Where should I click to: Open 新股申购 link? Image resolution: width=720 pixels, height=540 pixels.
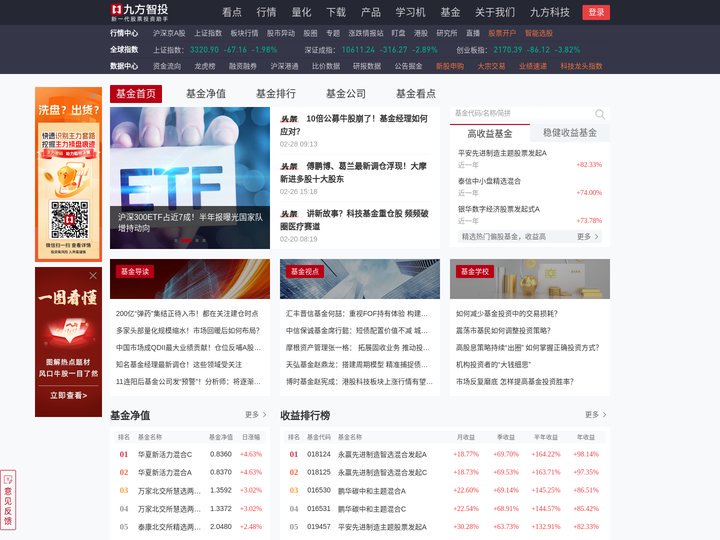pyautogui.click(x=450, y=66)
